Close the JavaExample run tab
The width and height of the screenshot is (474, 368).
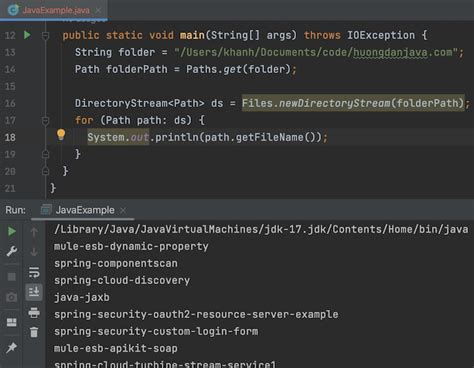point(123,210)
